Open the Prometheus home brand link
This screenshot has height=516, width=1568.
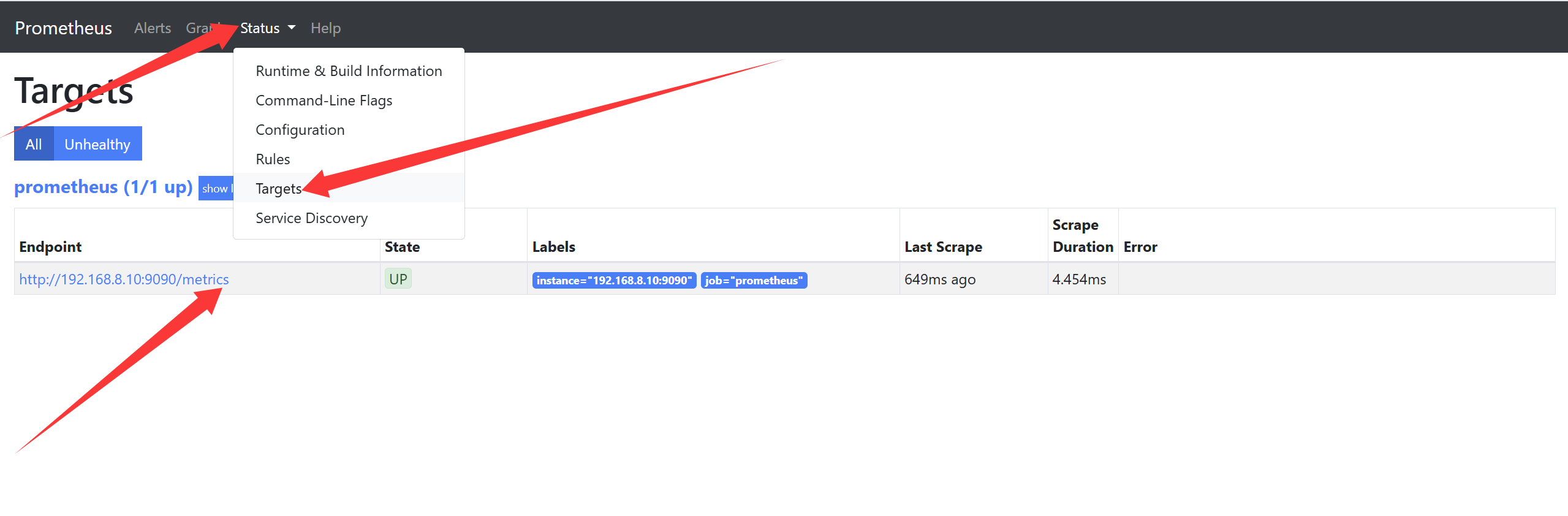pos(63,28)
